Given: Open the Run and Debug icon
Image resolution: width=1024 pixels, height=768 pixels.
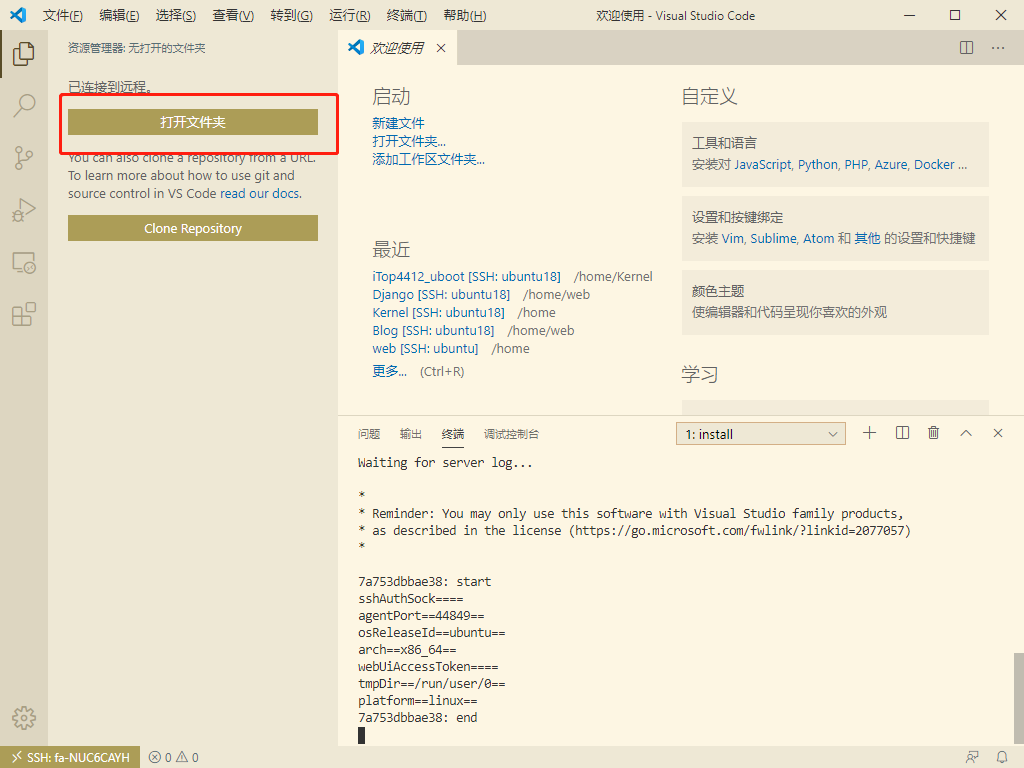Looking at the screenshot, I should coord(24,210).
